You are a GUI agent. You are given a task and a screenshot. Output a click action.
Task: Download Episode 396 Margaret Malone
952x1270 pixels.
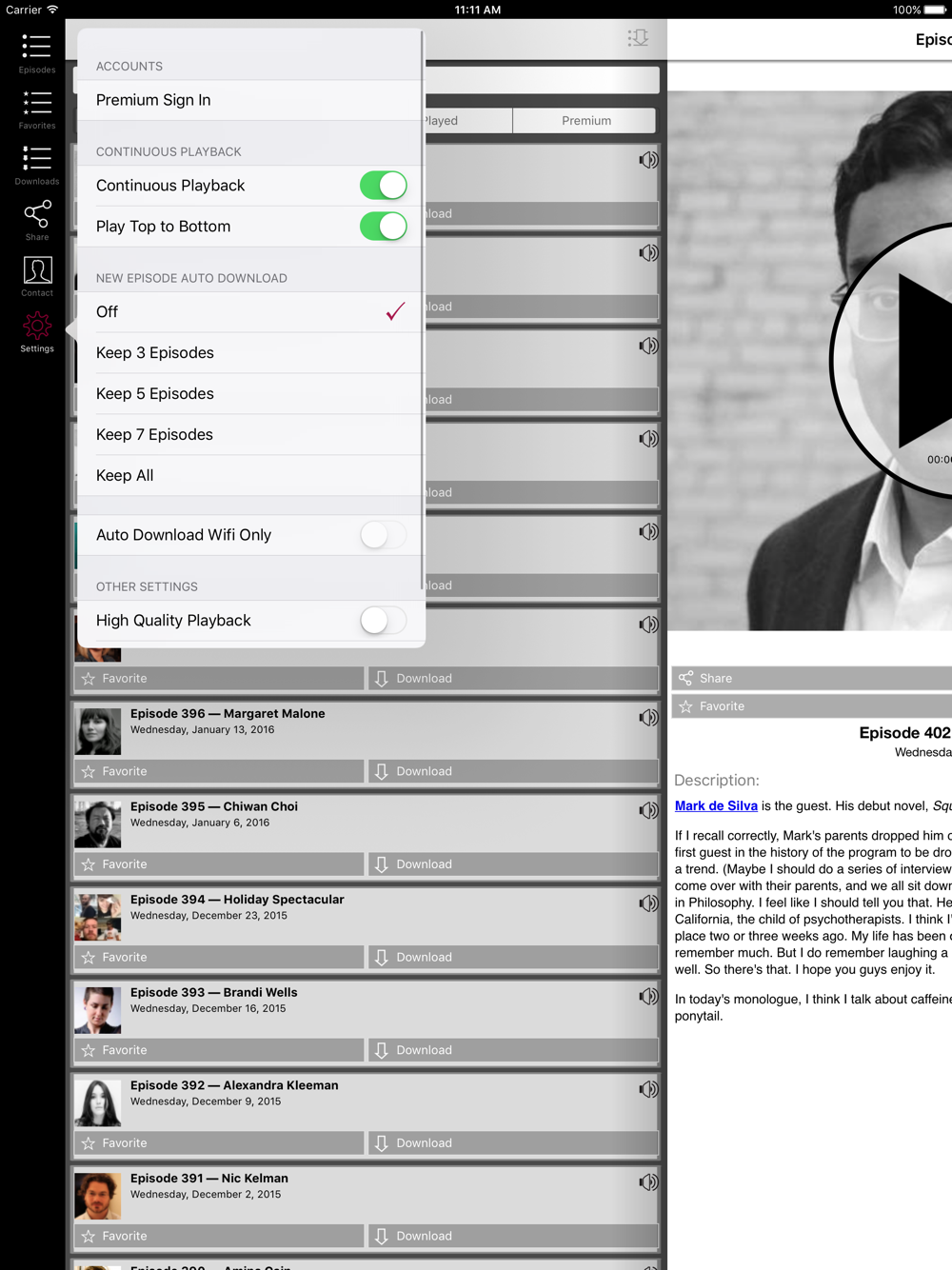coord(513,771)
